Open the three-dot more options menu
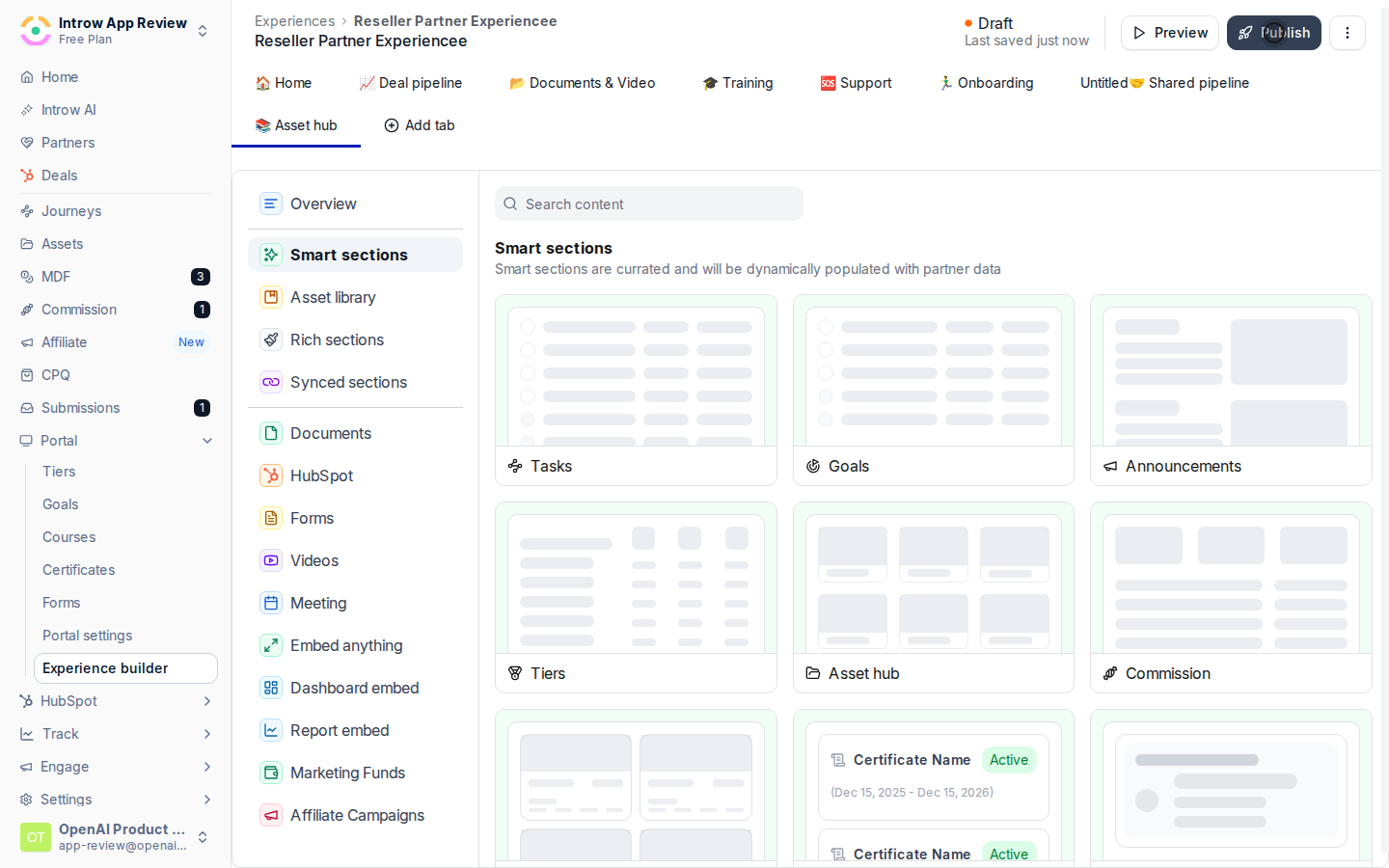The image size is (1389, 868). click(1348, 33)
